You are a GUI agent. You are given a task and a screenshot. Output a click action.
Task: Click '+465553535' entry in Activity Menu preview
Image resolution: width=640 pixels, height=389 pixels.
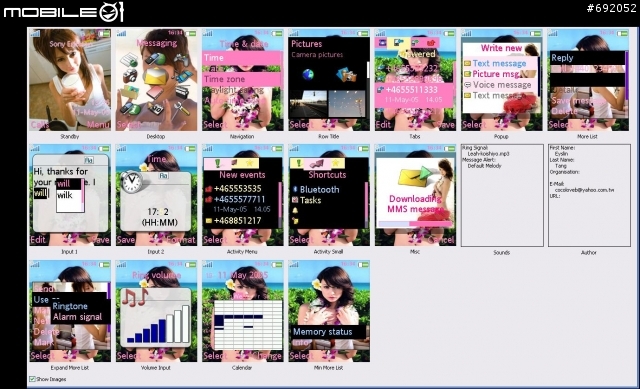pos(238,189)
